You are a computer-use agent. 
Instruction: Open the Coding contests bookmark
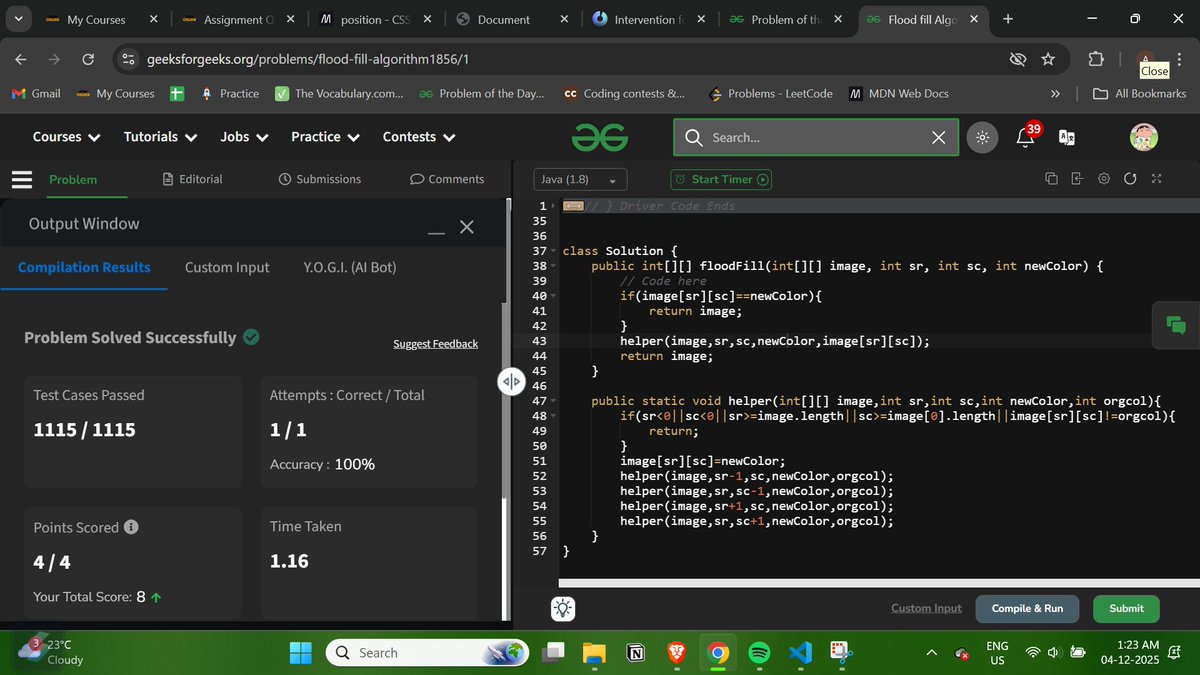tap(624, 93)
